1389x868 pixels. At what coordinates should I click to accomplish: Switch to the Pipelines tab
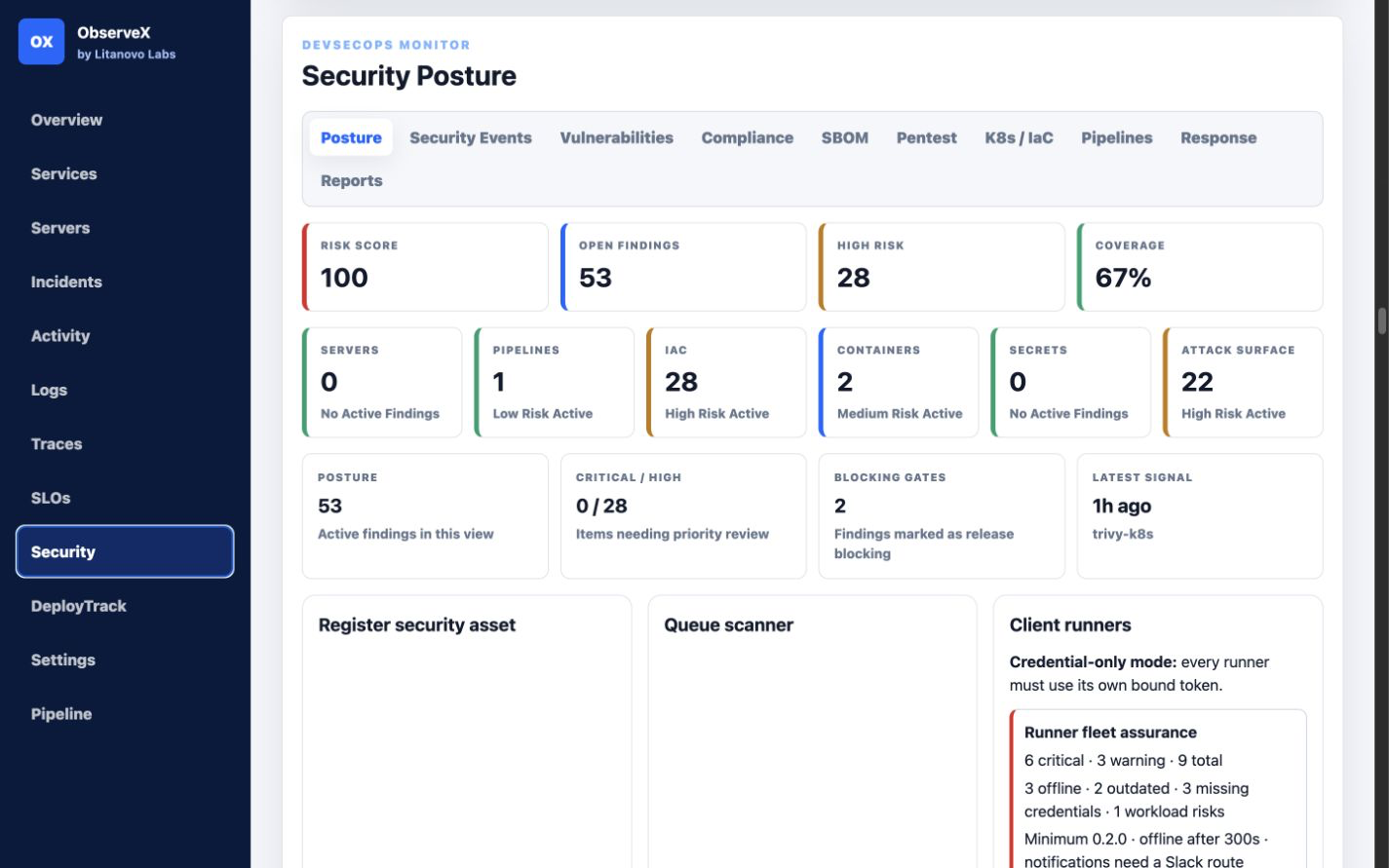[1116, 137]
